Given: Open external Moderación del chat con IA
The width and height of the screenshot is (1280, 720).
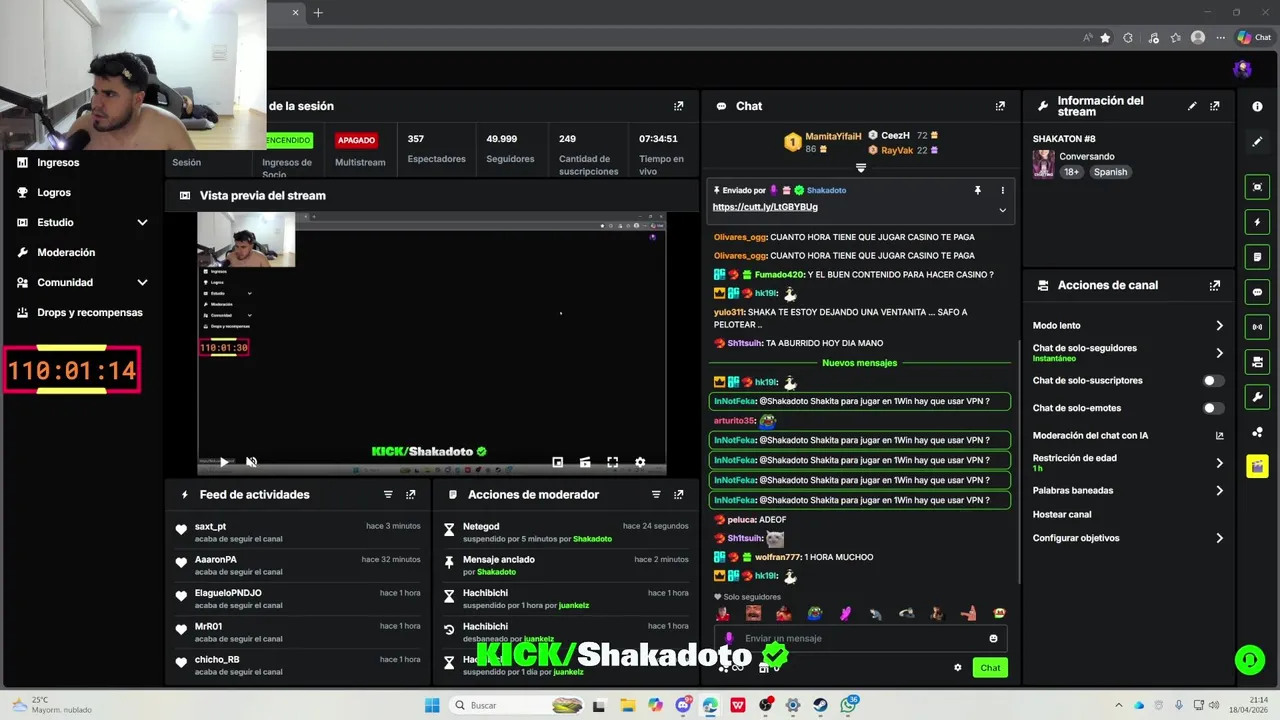Looking at the screenshot, I should click(1219, 436).
